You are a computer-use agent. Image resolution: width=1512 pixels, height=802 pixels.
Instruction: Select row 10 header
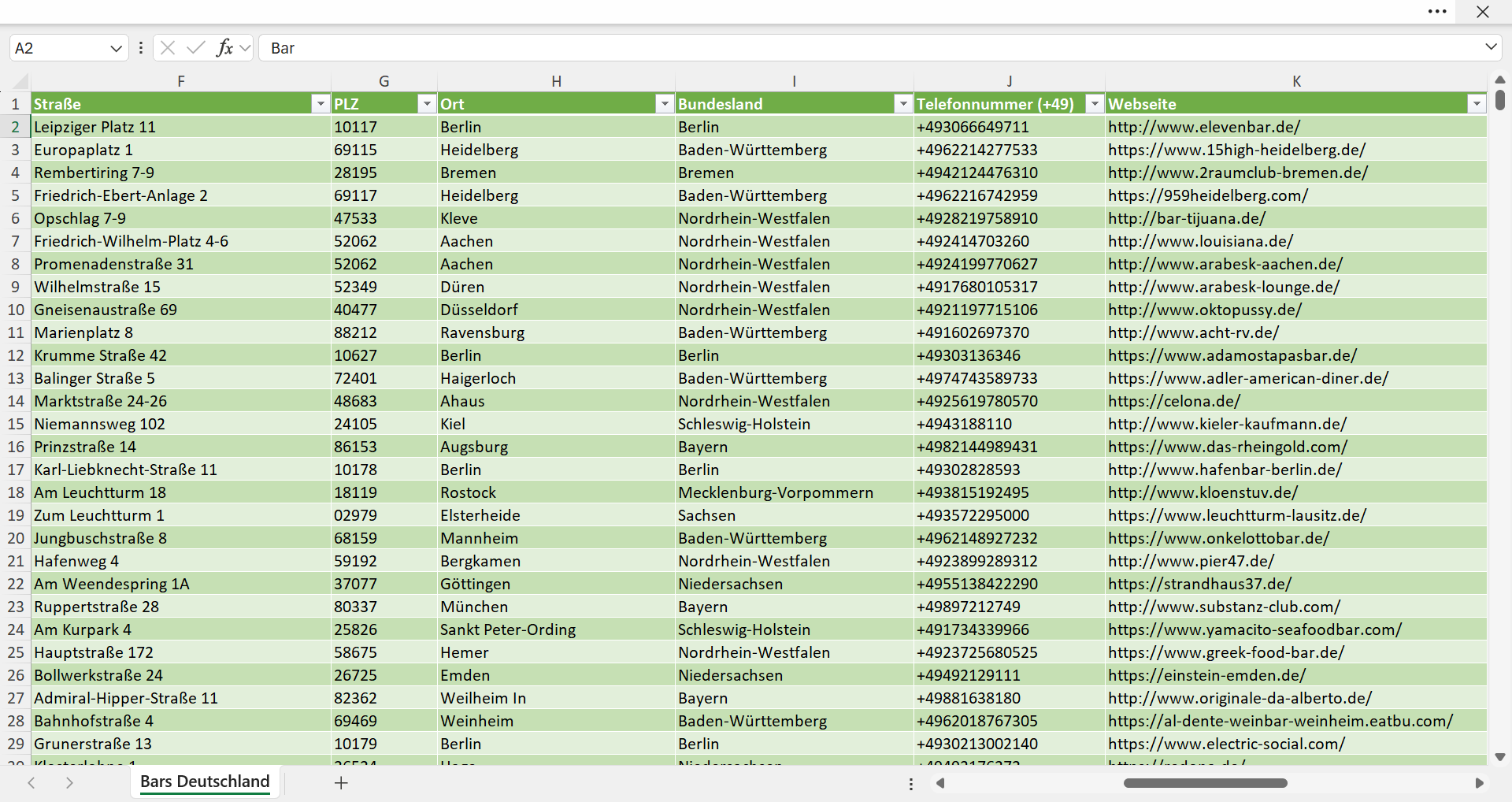(16, 310)
